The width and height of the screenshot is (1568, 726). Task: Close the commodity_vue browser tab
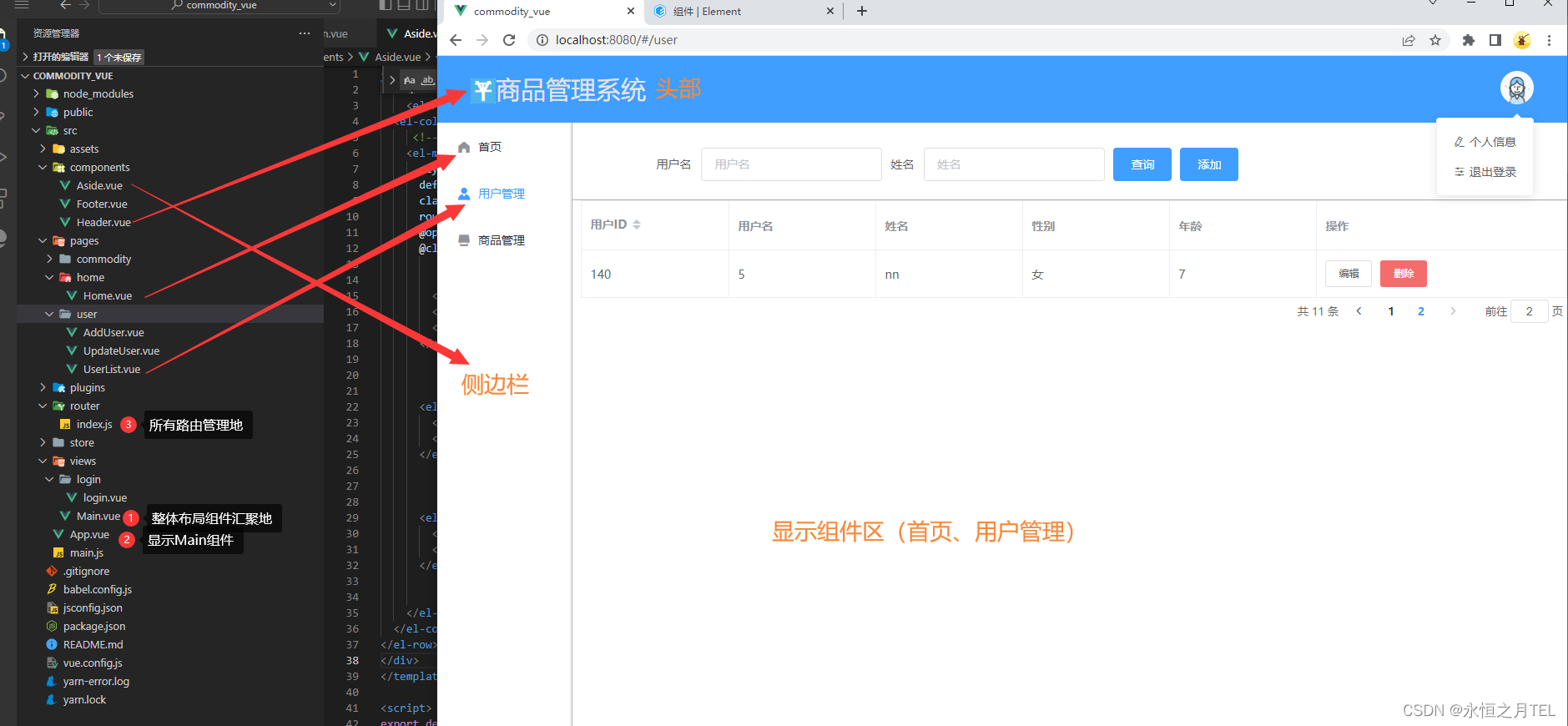click(x=631, y=11)
